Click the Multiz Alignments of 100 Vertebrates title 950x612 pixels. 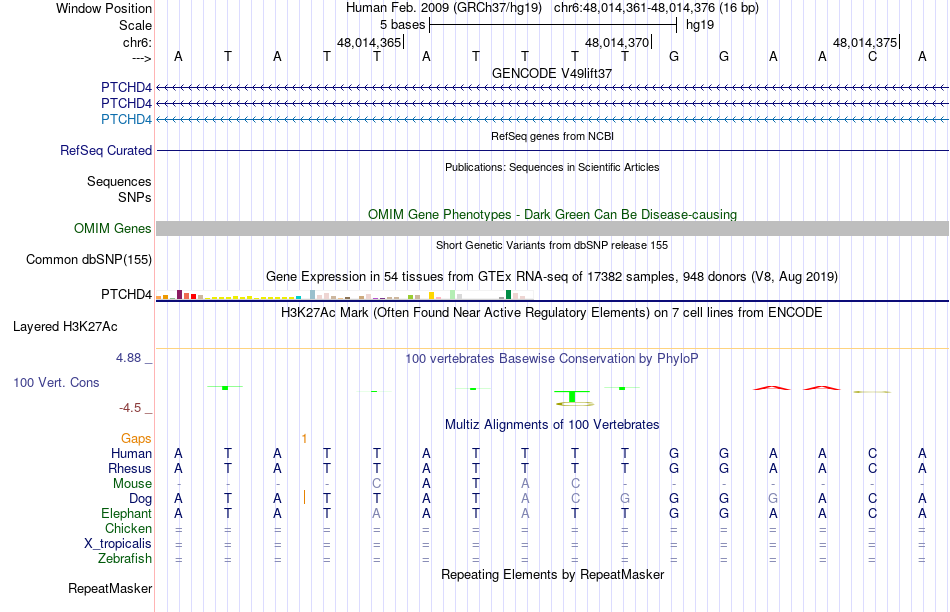(x=552, y=425)
